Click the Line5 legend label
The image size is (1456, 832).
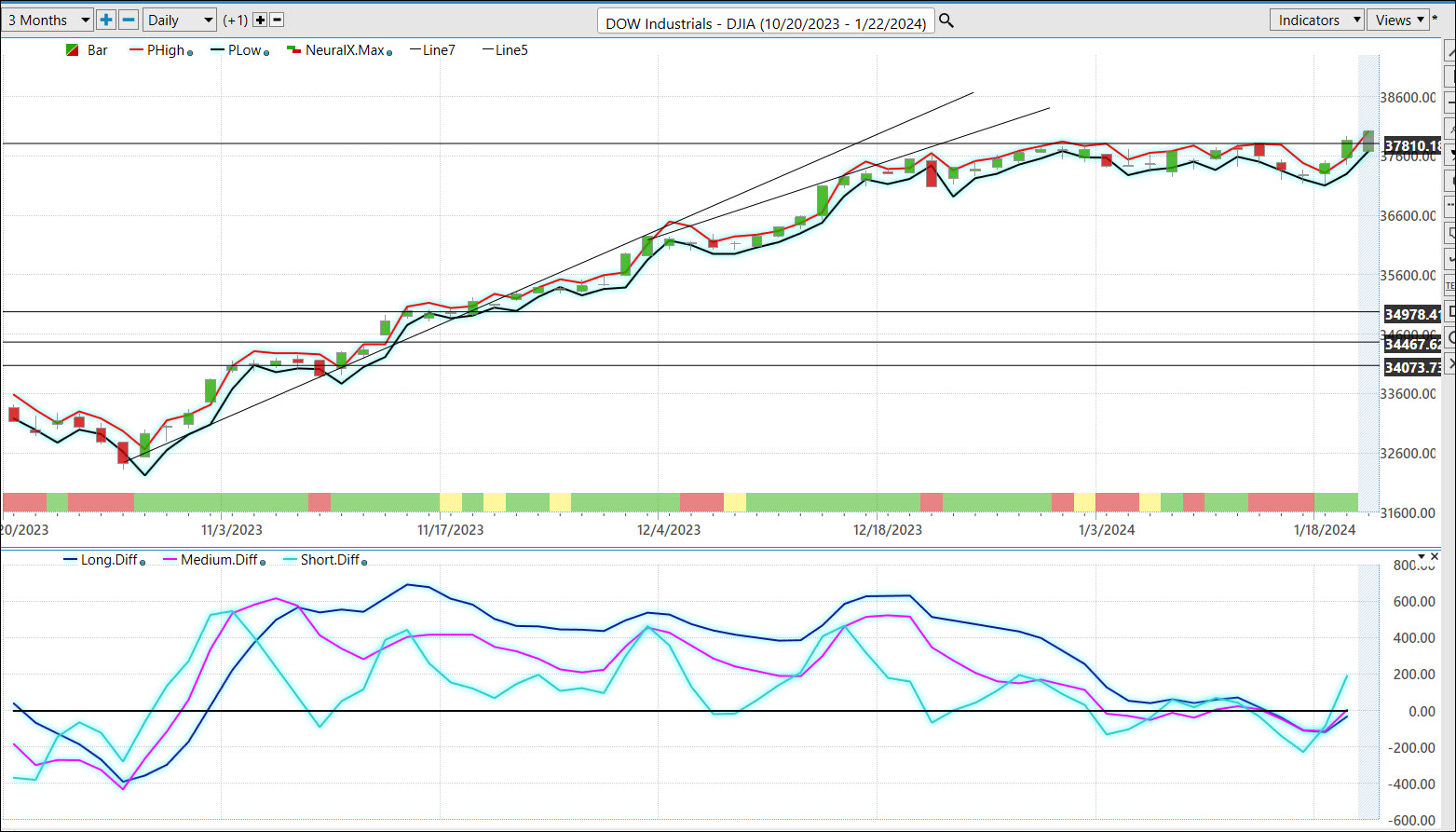(x=511, y=50)
